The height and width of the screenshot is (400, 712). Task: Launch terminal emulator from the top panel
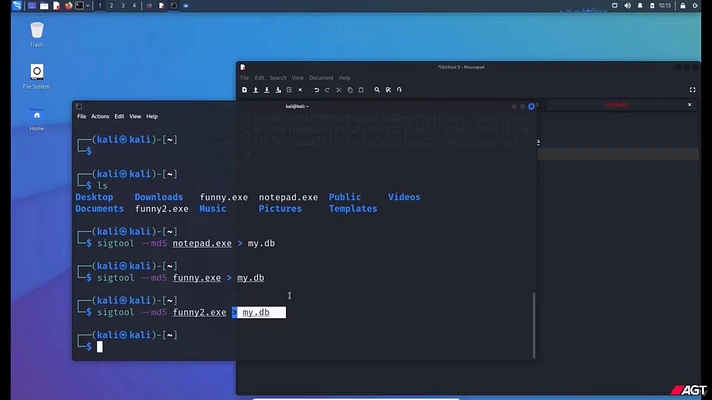click(79, 5)
